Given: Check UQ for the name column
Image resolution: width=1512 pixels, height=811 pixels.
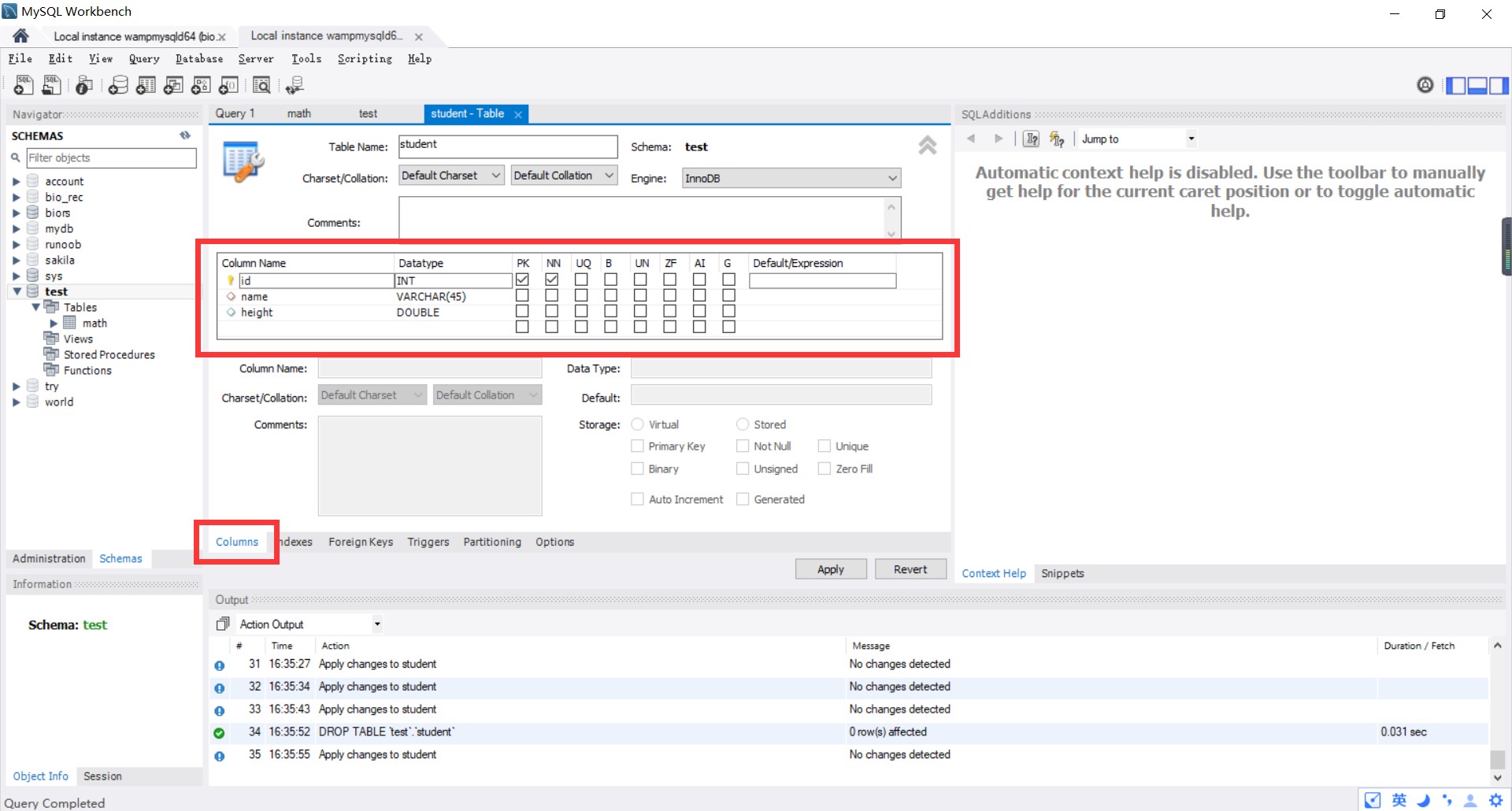Looking at the screenshot, I should pyautogui.click(x=581, y=295).
